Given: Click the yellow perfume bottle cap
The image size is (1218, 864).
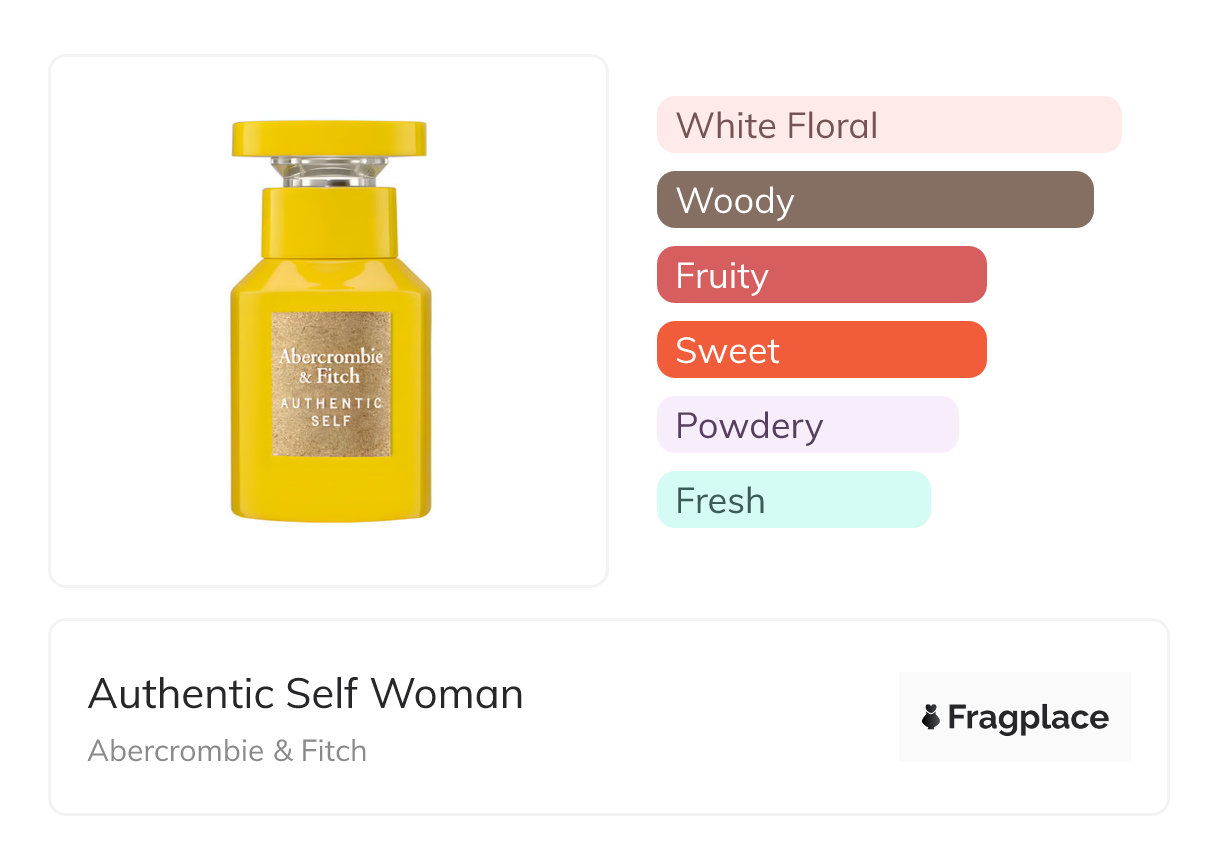Looking at the screenshot, I should (x=329, y=138).
